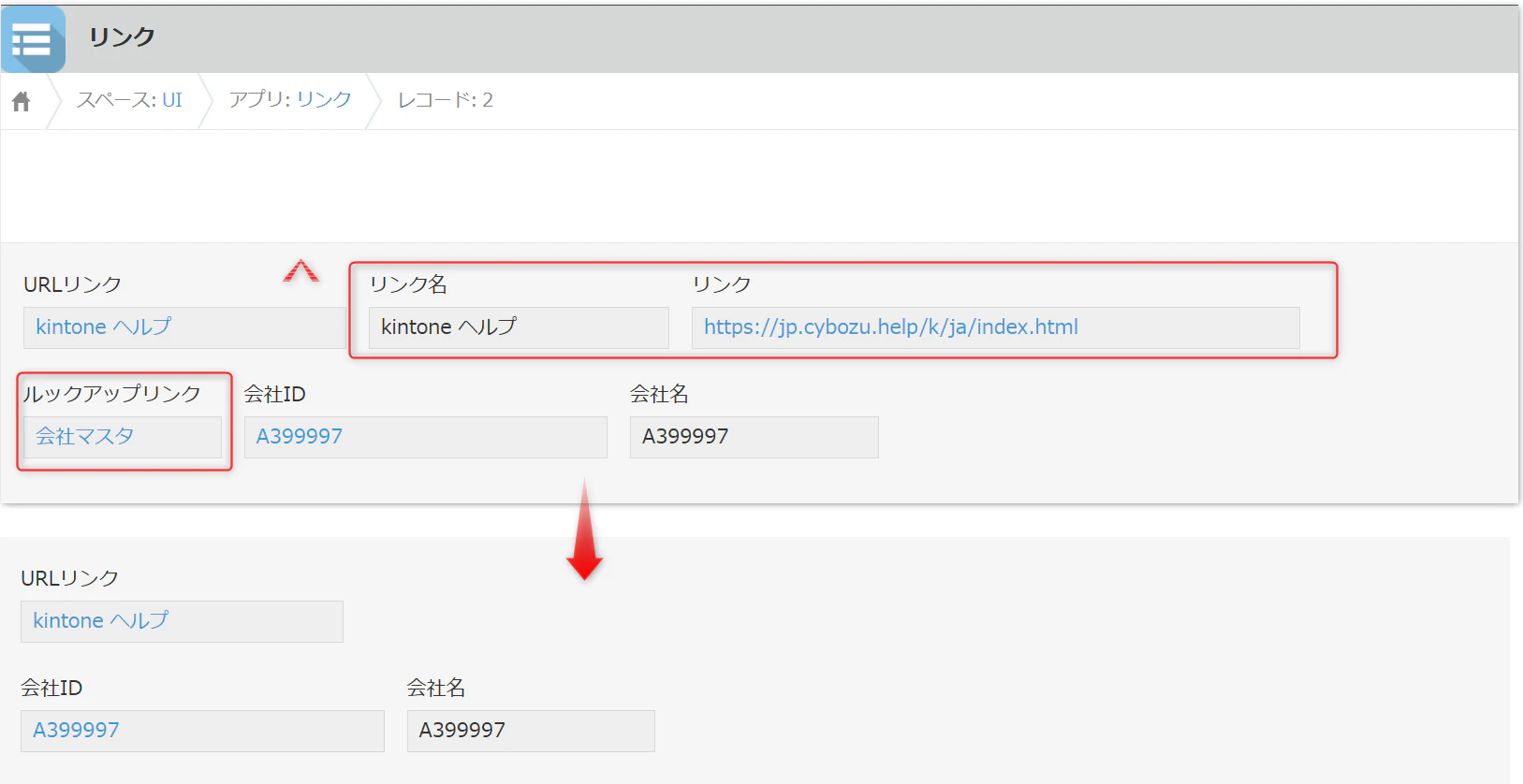1523x784 pixels.
Task: Go to the portal via home icon
Action: click(x=22, y=101)
